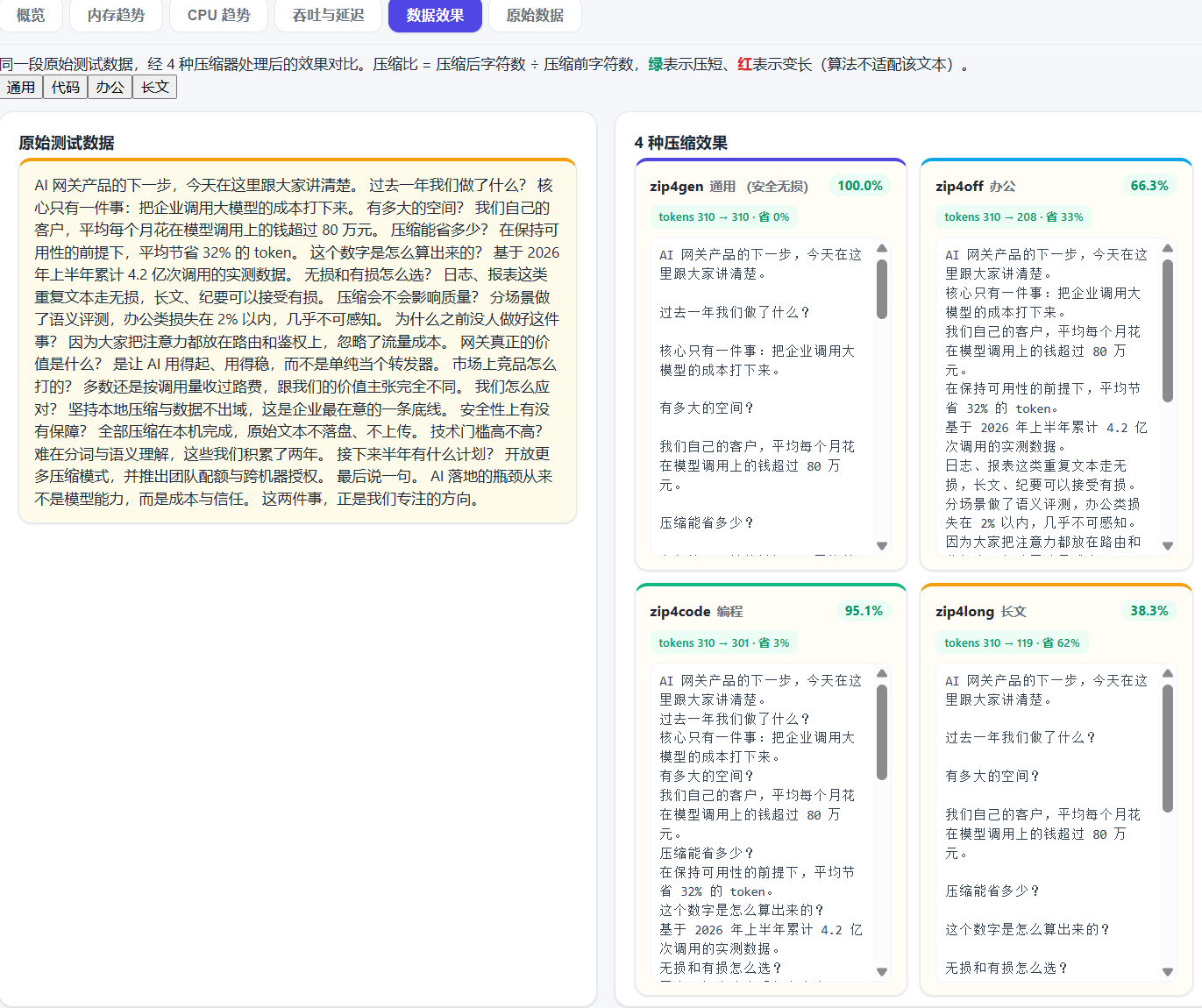This screenshot has height=1008, width=1202.
Task: Click the zip4long 长文 card title
Action: pos(981,611)
